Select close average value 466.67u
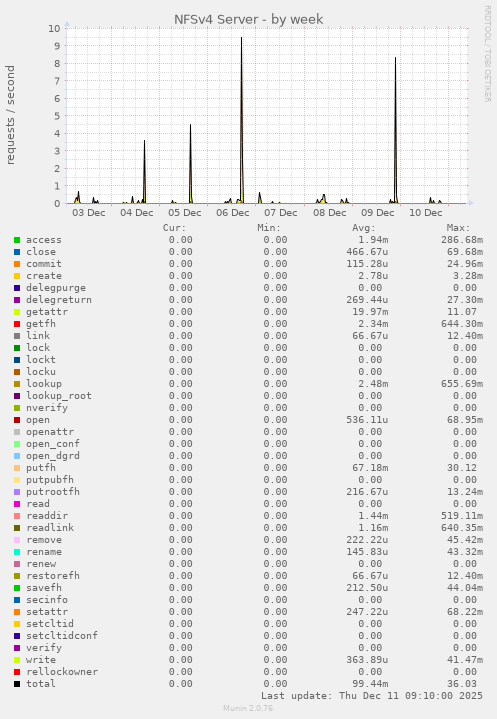This screenshot has width=497, height=719. pyautogui.click(x=367, y=252)
